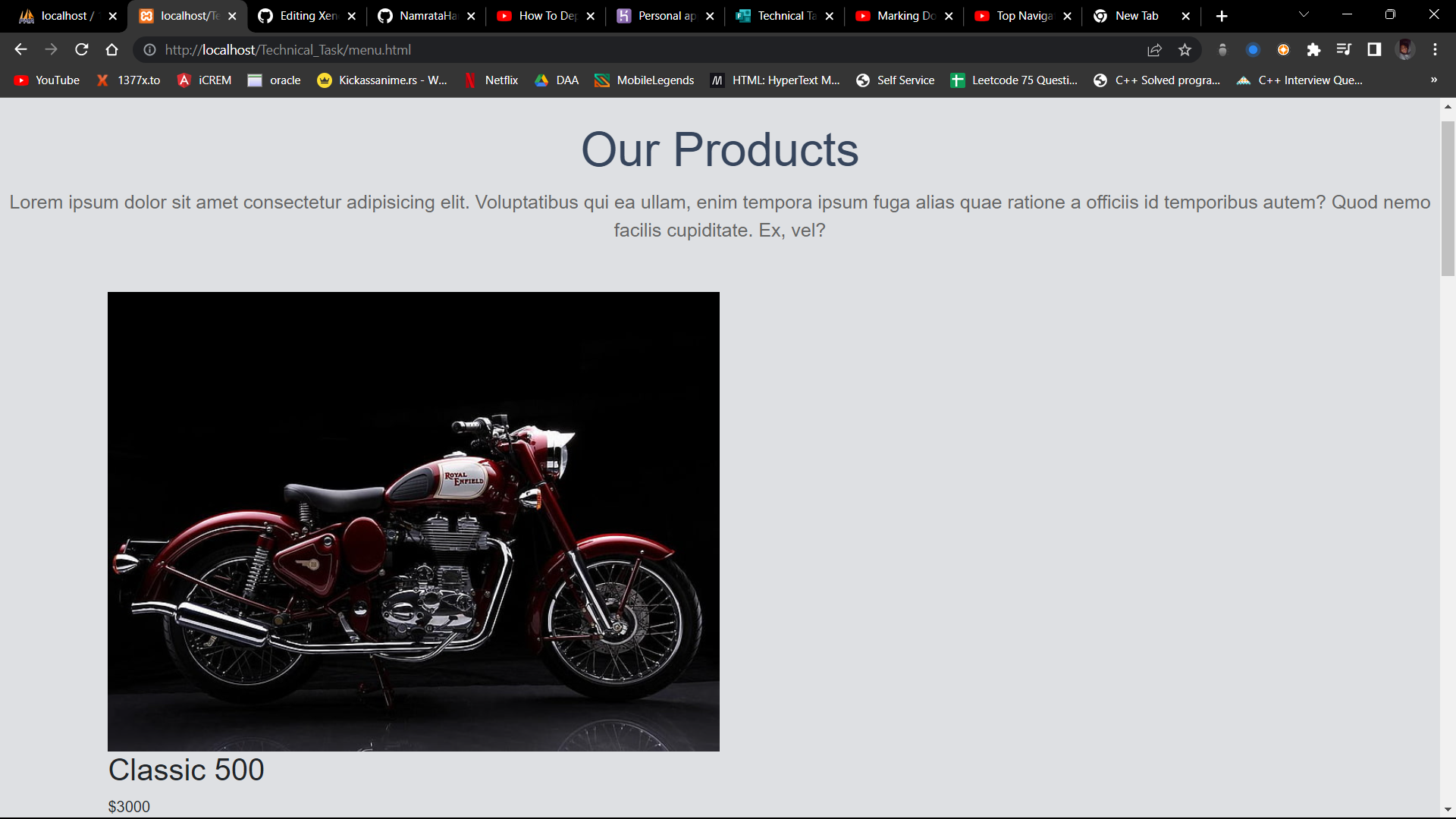This screenshot has height=819, width=1456.
Task: Open the Chrome three-dot menu
Action: [x=1435, y=49]
